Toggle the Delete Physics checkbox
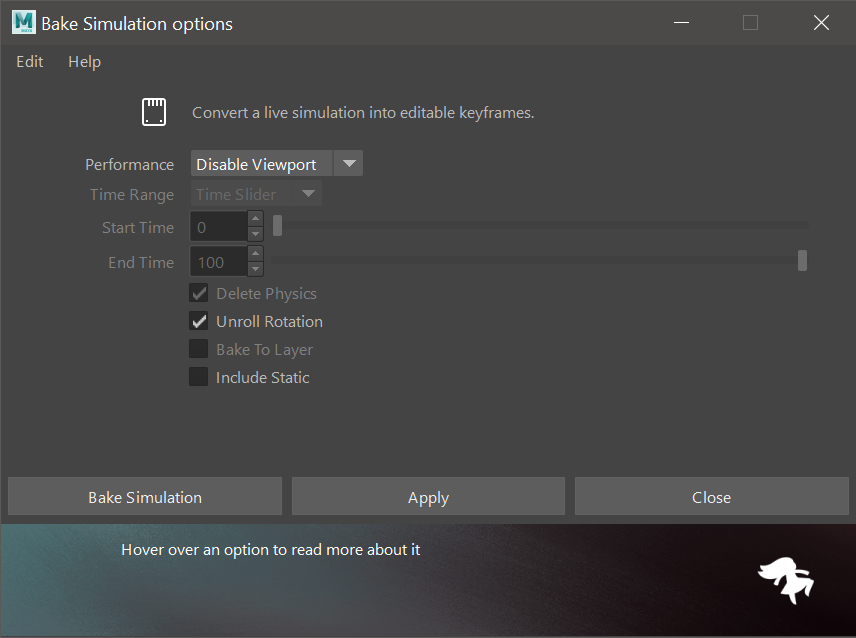856x638 pixels. point(199,294)
